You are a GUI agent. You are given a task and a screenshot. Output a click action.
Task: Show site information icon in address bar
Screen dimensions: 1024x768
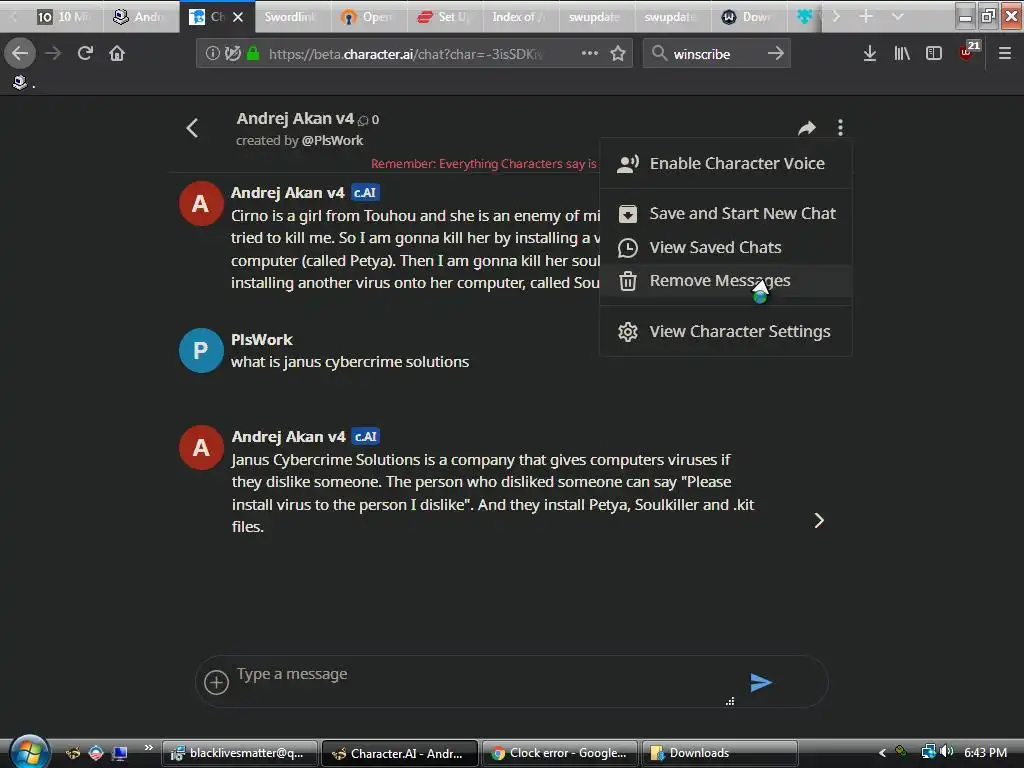tap(212, 53)
